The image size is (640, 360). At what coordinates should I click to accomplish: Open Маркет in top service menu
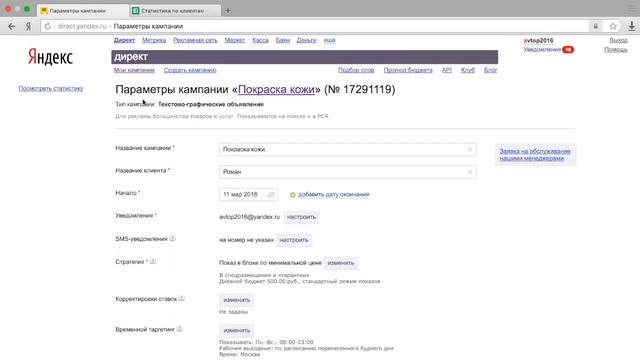pos(235,40)
